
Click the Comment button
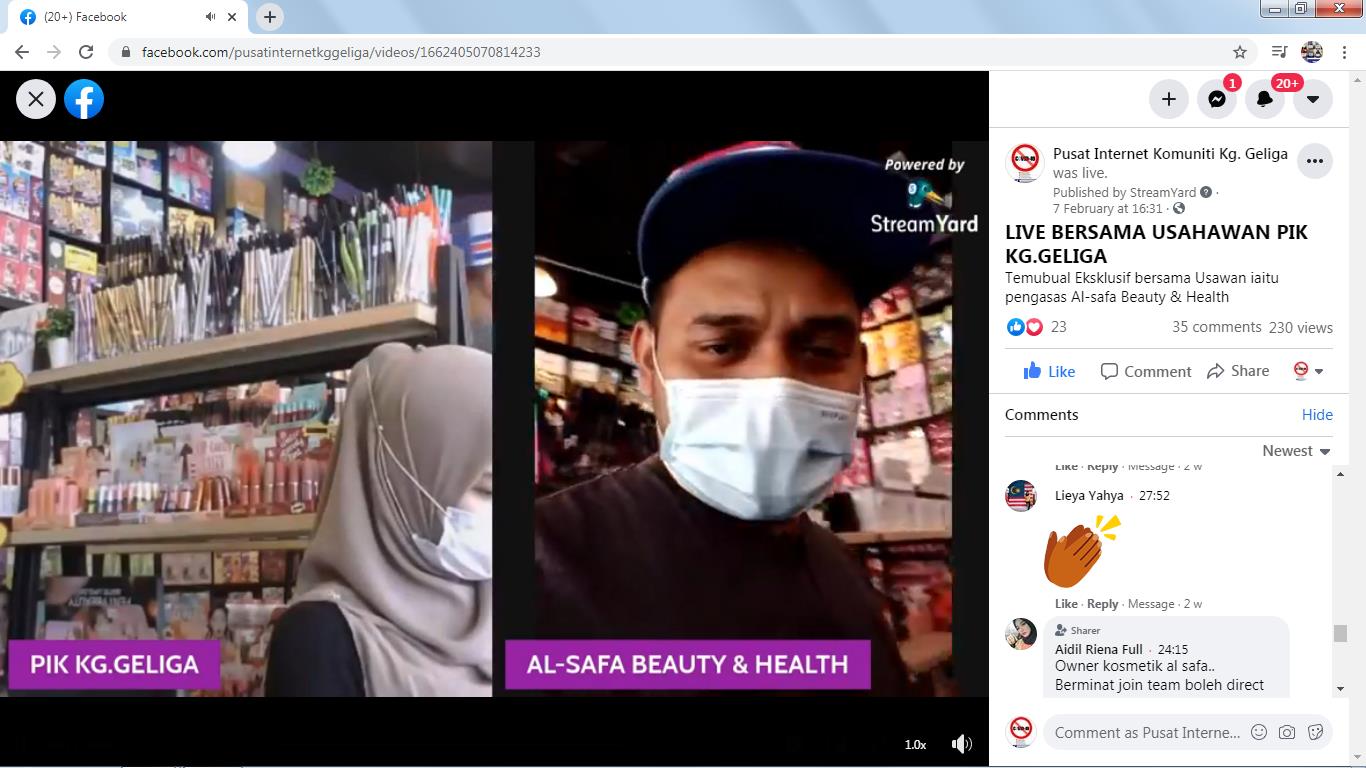[1145, 371]
